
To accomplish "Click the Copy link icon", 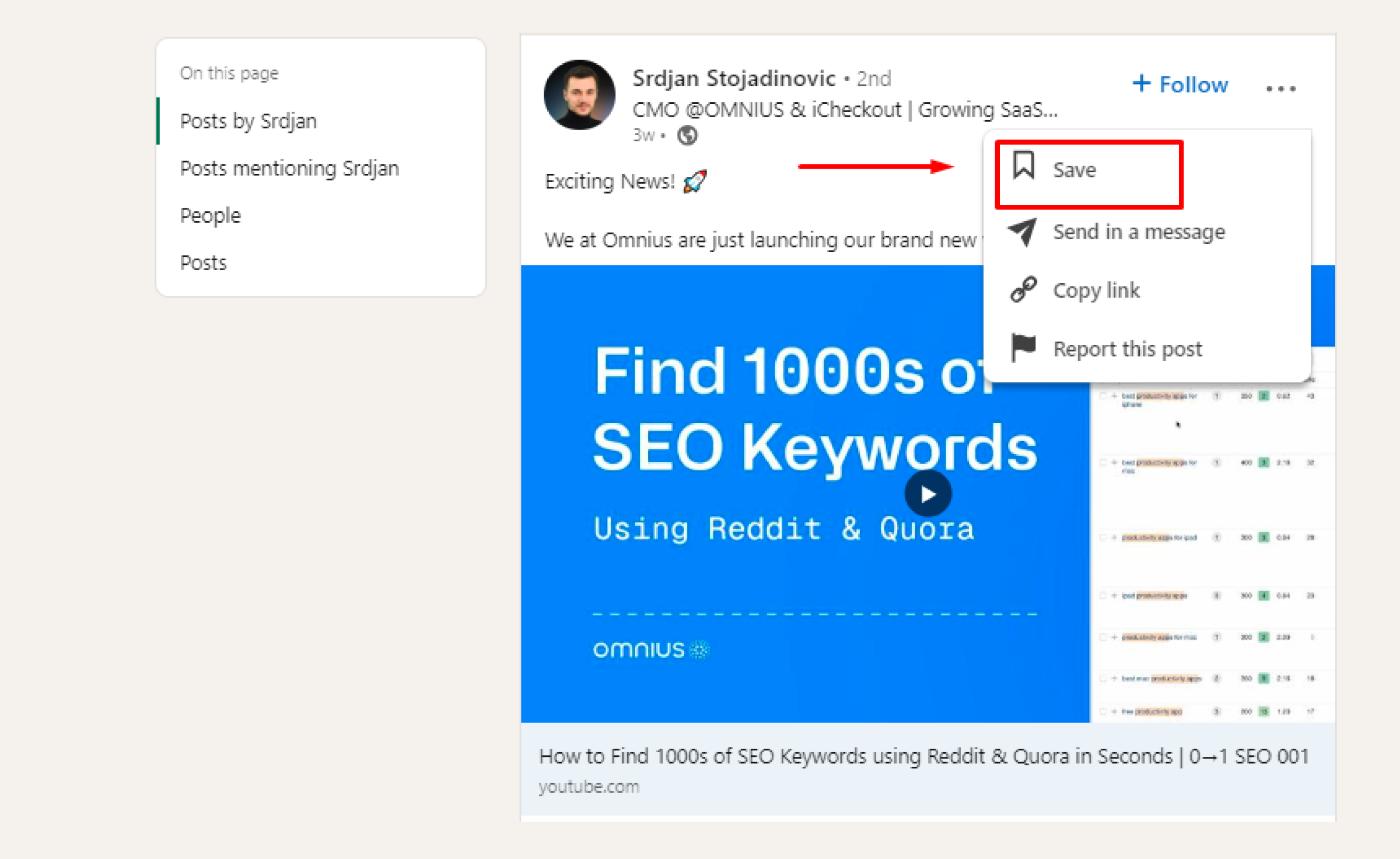I will tap(1025, 290).
